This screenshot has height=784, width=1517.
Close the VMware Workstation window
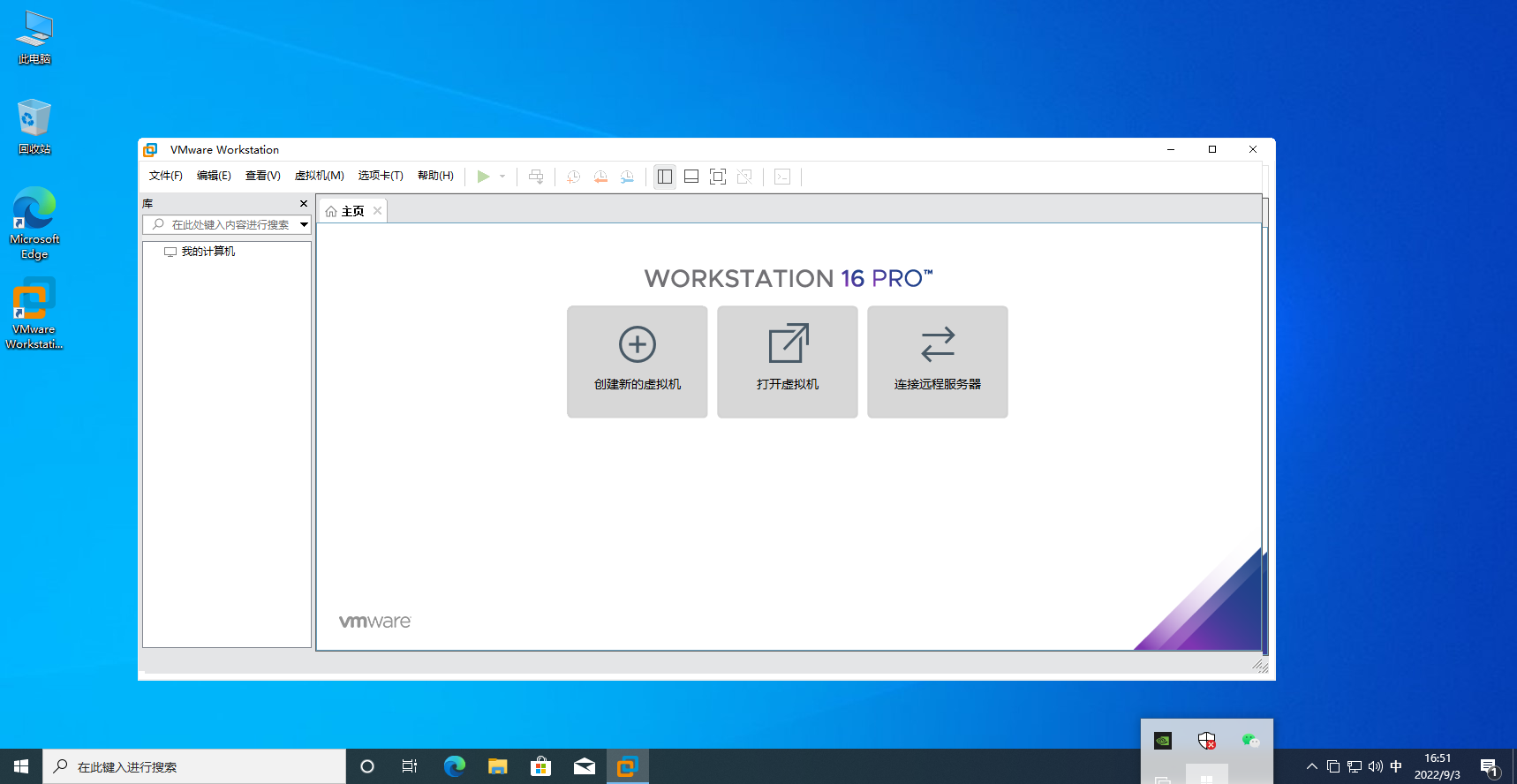click(1253, 150)
